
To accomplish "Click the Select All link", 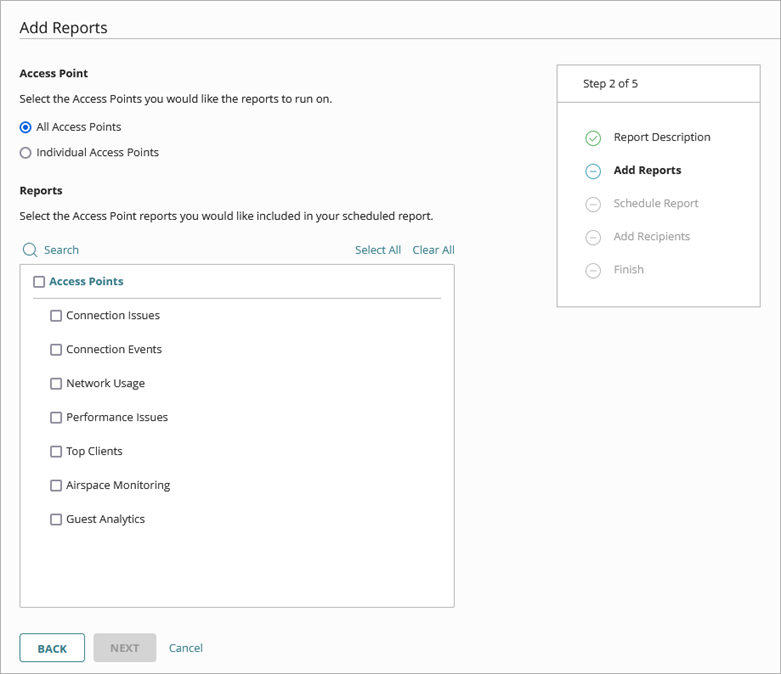I will 378,250.
